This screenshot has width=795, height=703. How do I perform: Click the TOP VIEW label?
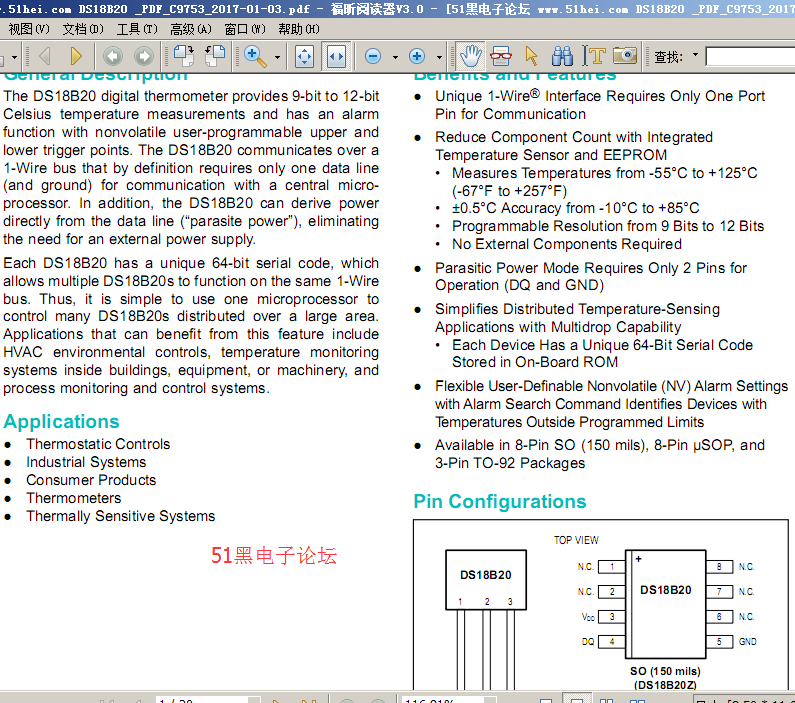pyautogui.click(x=576, y=540)
